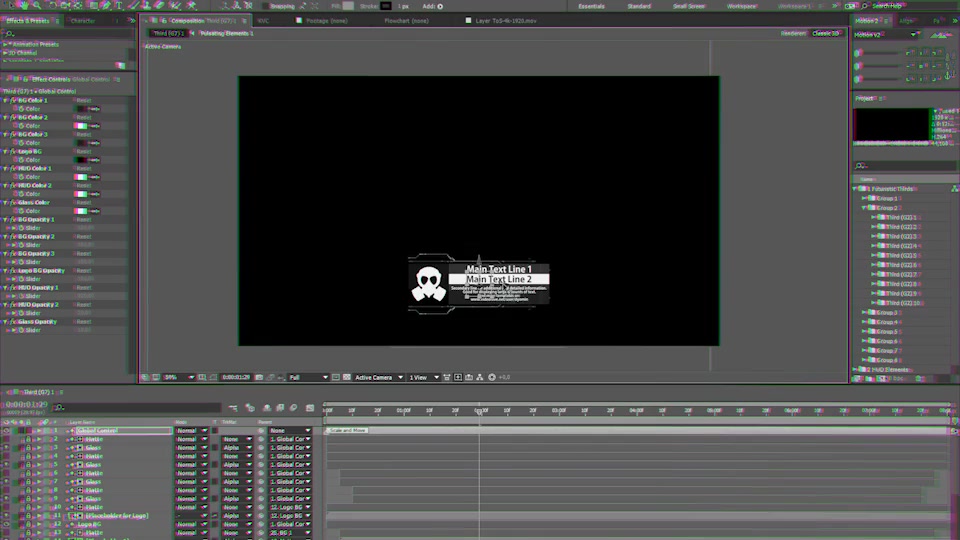Click the composition mini-flowchart icon in timeline
The width and height of the screenshot is (960, 540).
(233, 408)
